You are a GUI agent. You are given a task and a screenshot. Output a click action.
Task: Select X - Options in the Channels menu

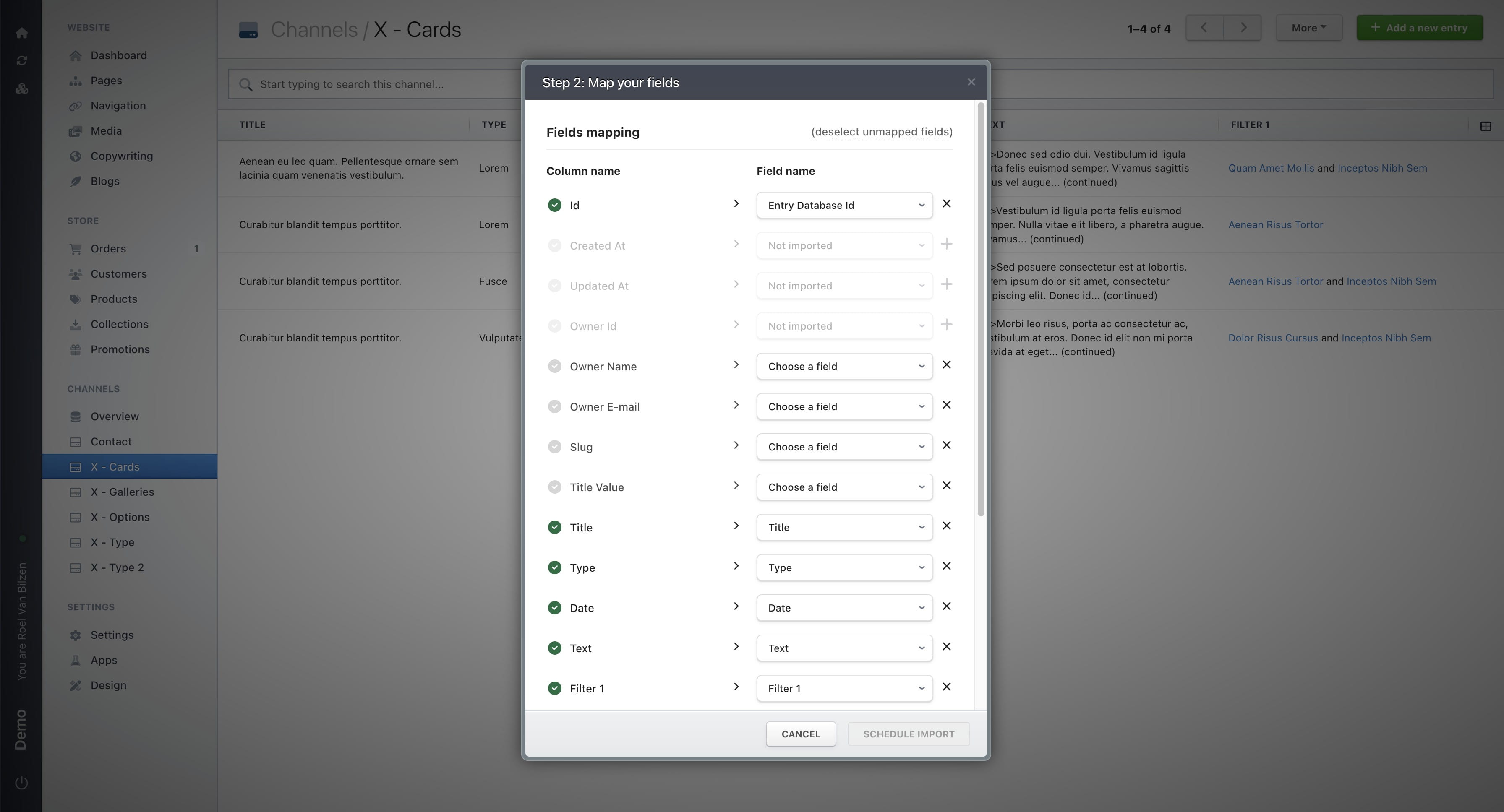click(120, 517)
